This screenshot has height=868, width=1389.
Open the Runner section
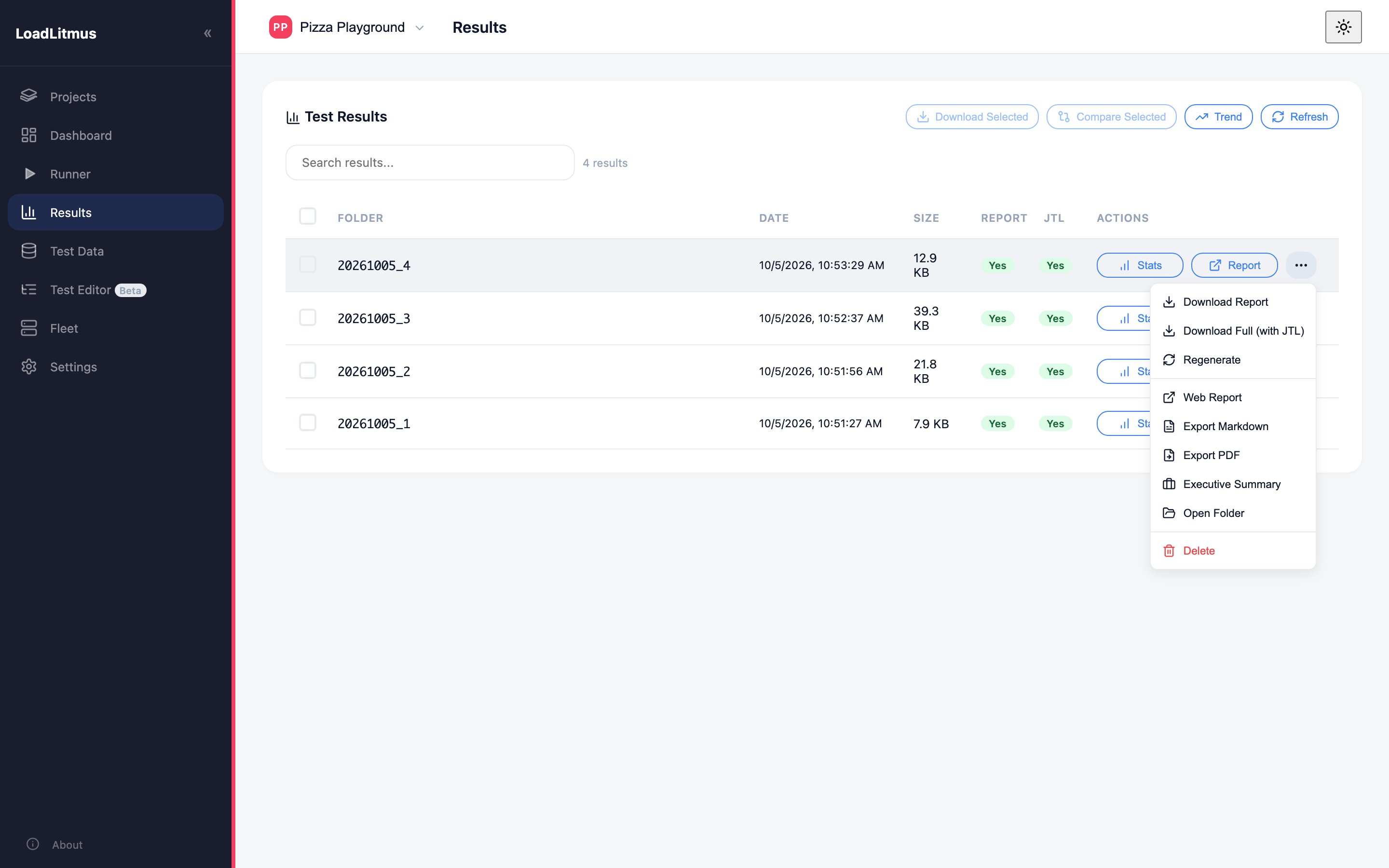(115, 174)
